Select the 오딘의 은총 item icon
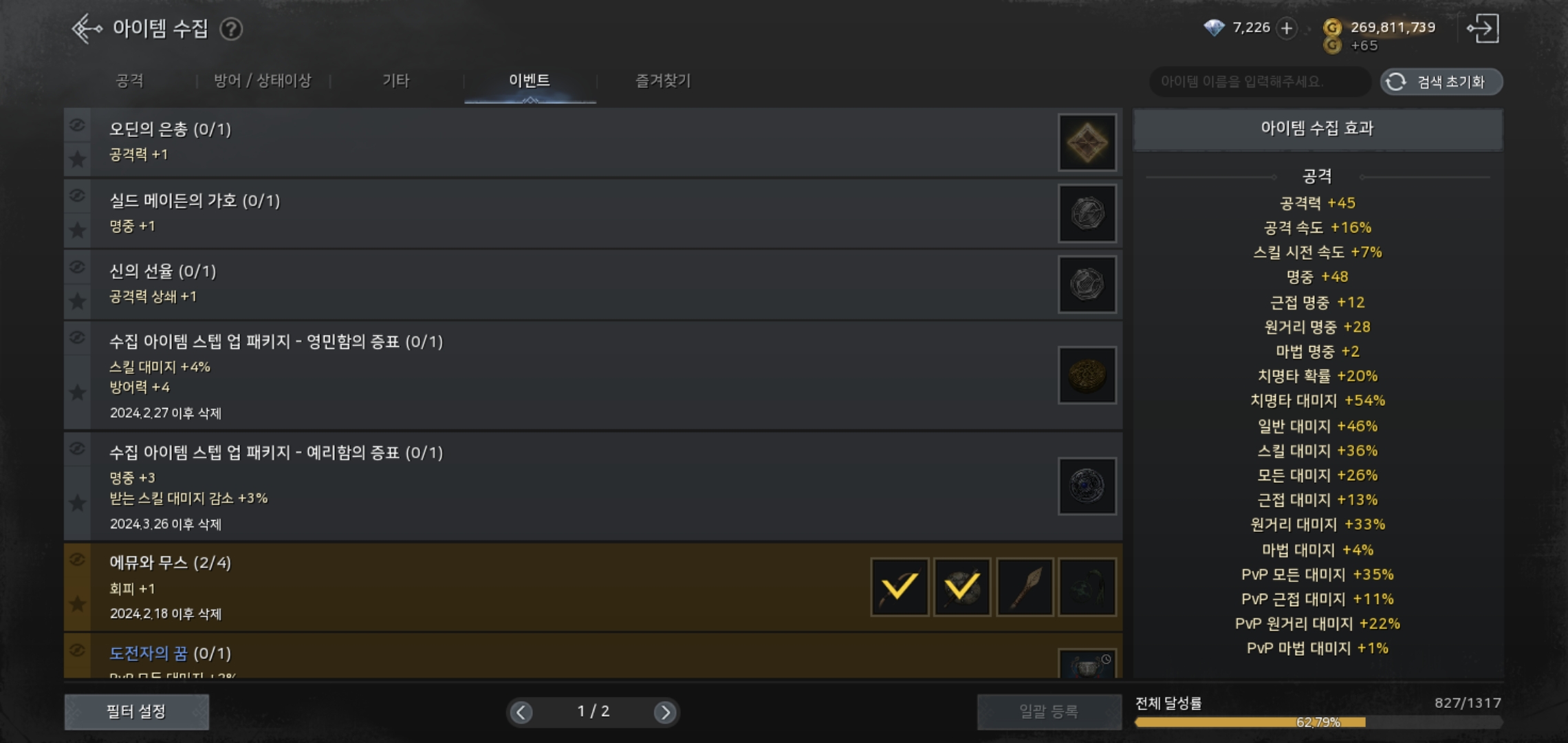The image size is (1568, 743). 1087,143
